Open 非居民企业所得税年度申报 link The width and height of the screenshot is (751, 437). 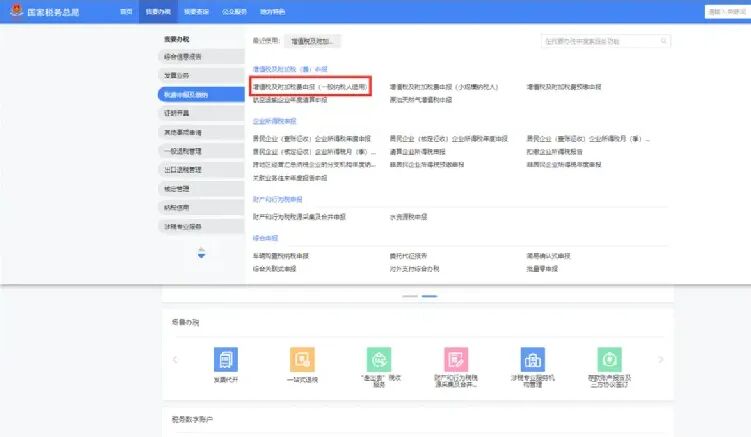coord(564,164)
